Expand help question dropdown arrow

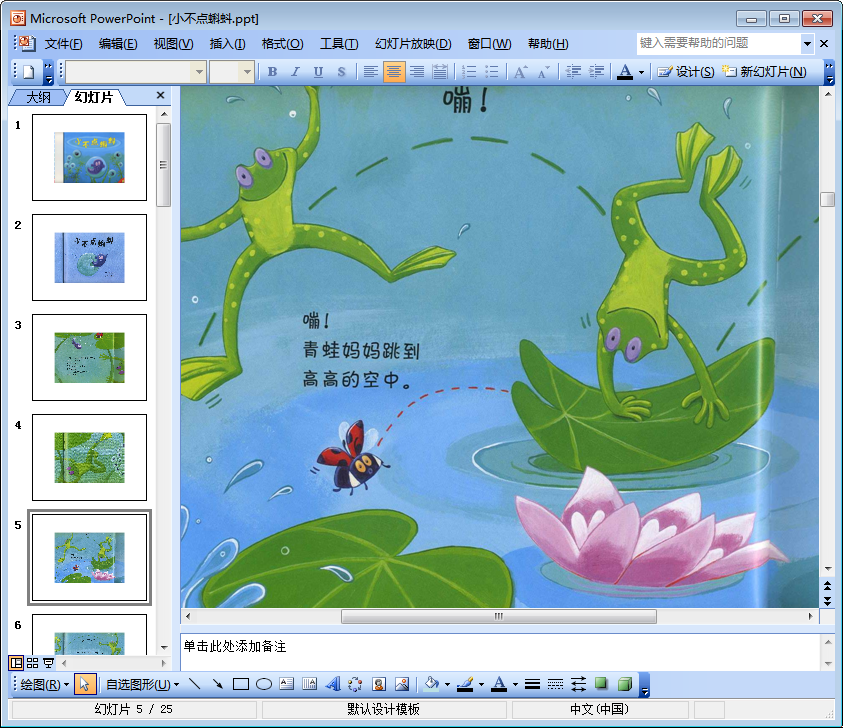807,44
